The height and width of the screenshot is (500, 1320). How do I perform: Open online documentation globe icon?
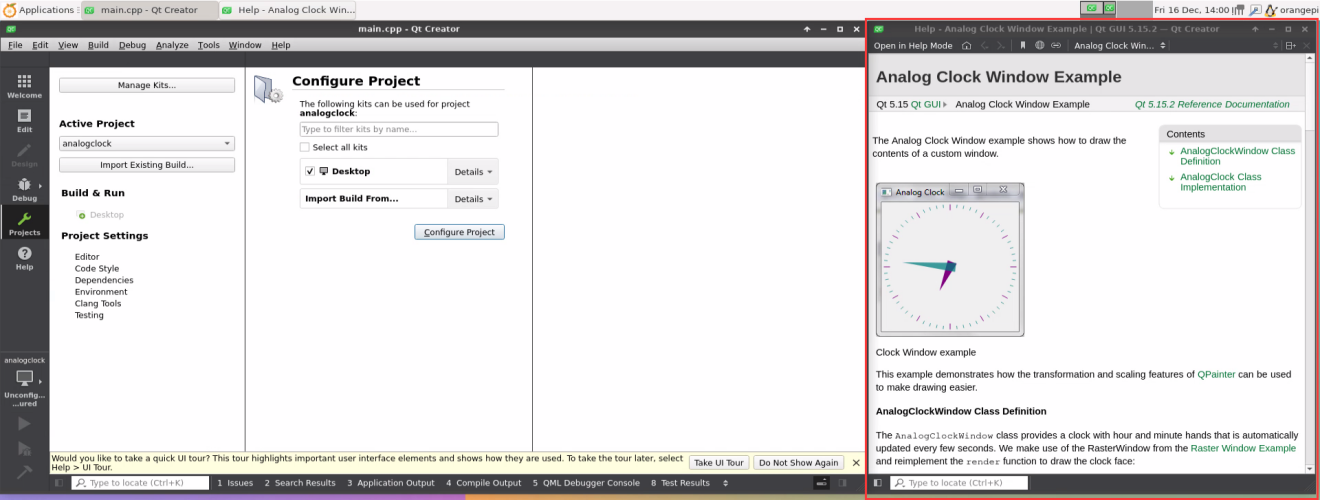tap(1040, 45)
